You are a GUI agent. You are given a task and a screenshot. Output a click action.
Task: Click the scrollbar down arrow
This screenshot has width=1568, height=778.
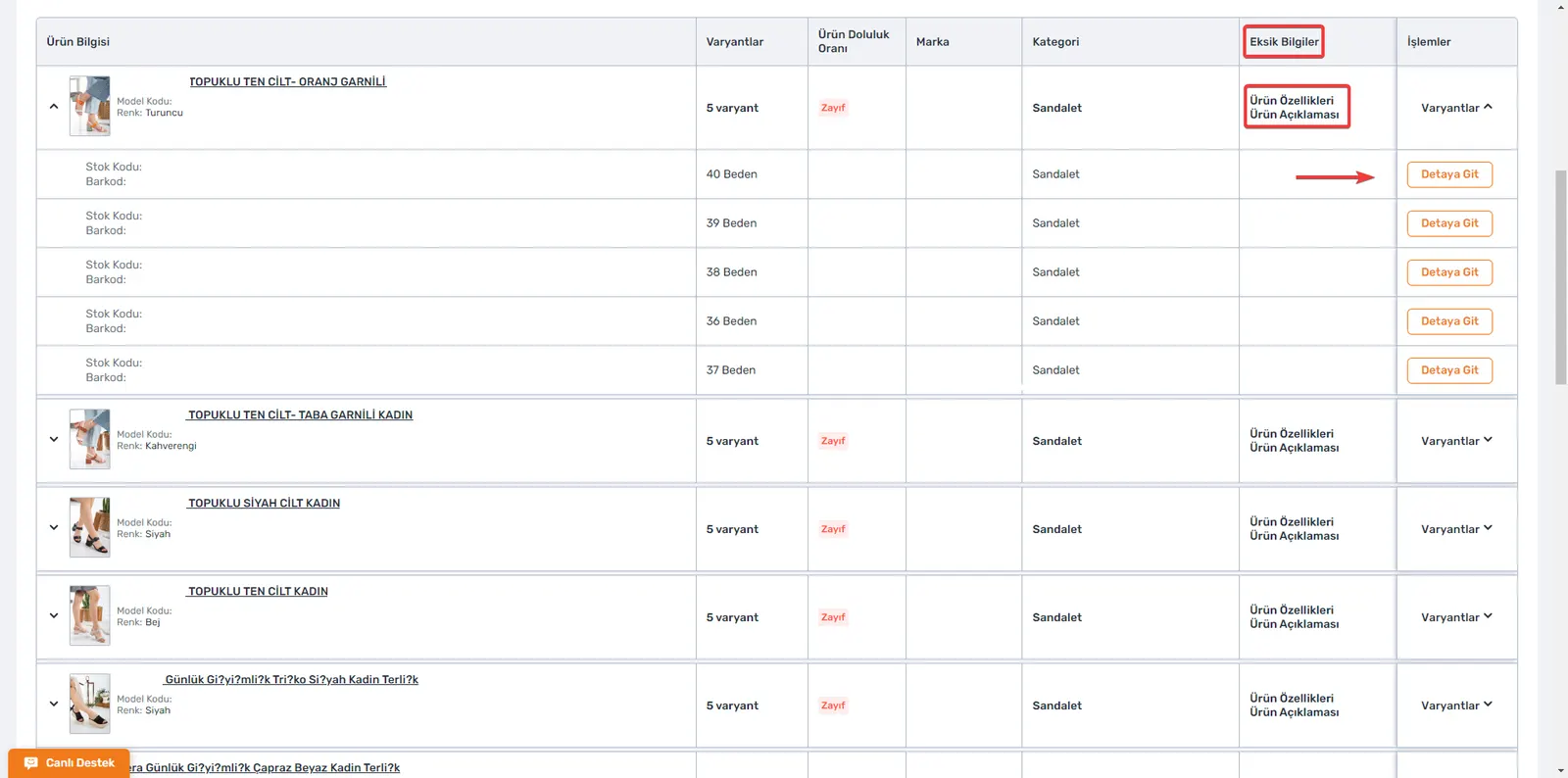(1561, 771)
